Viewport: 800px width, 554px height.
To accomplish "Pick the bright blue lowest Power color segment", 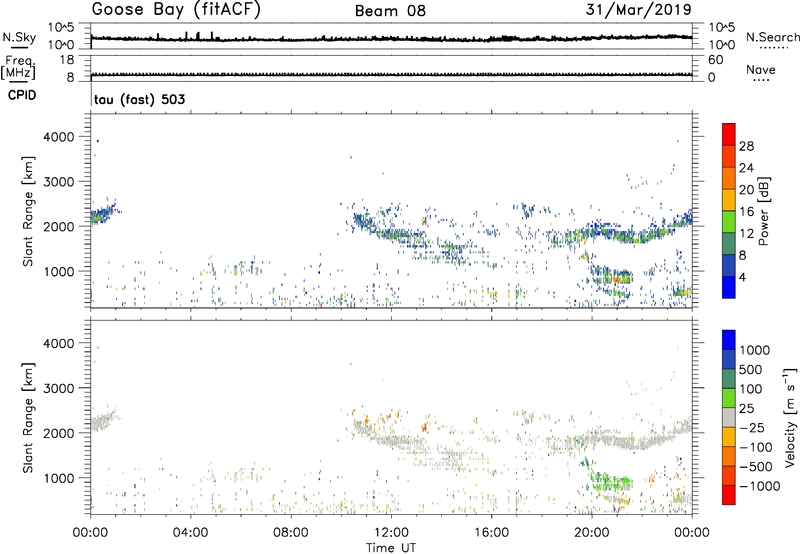I will coord(729,287).
